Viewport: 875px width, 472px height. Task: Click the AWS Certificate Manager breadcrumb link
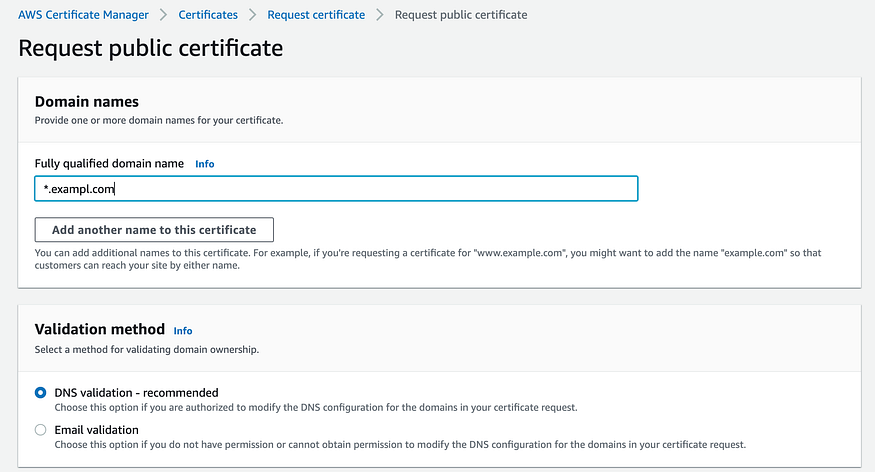click(x=83, y=15)
